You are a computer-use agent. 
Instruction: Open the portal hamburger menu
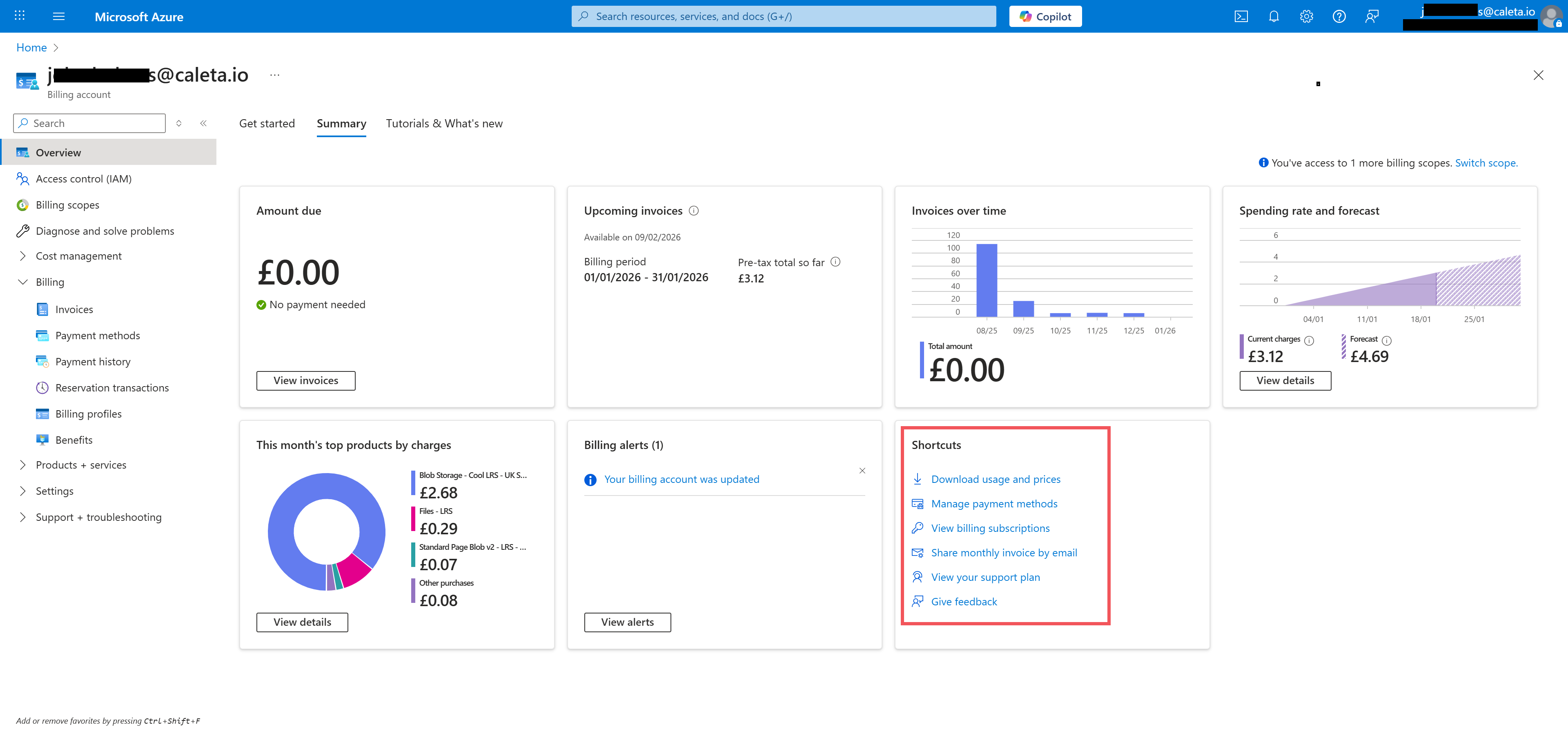[x=58, y=16]
